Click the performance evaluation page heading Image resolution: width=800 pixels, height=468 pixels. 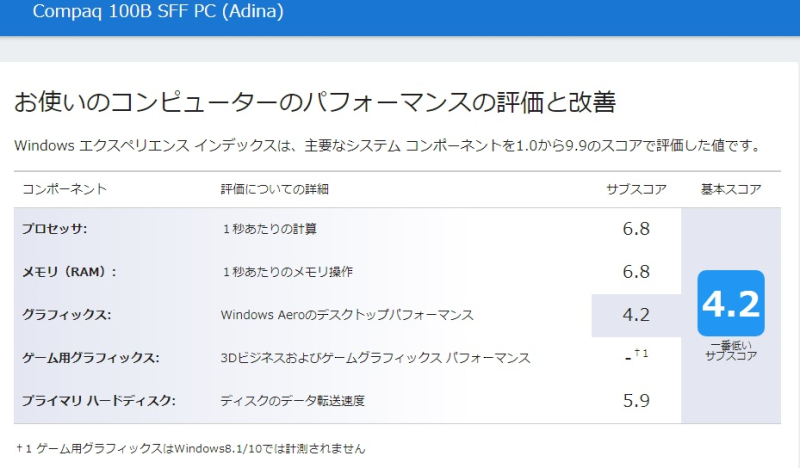click(314, 101)
